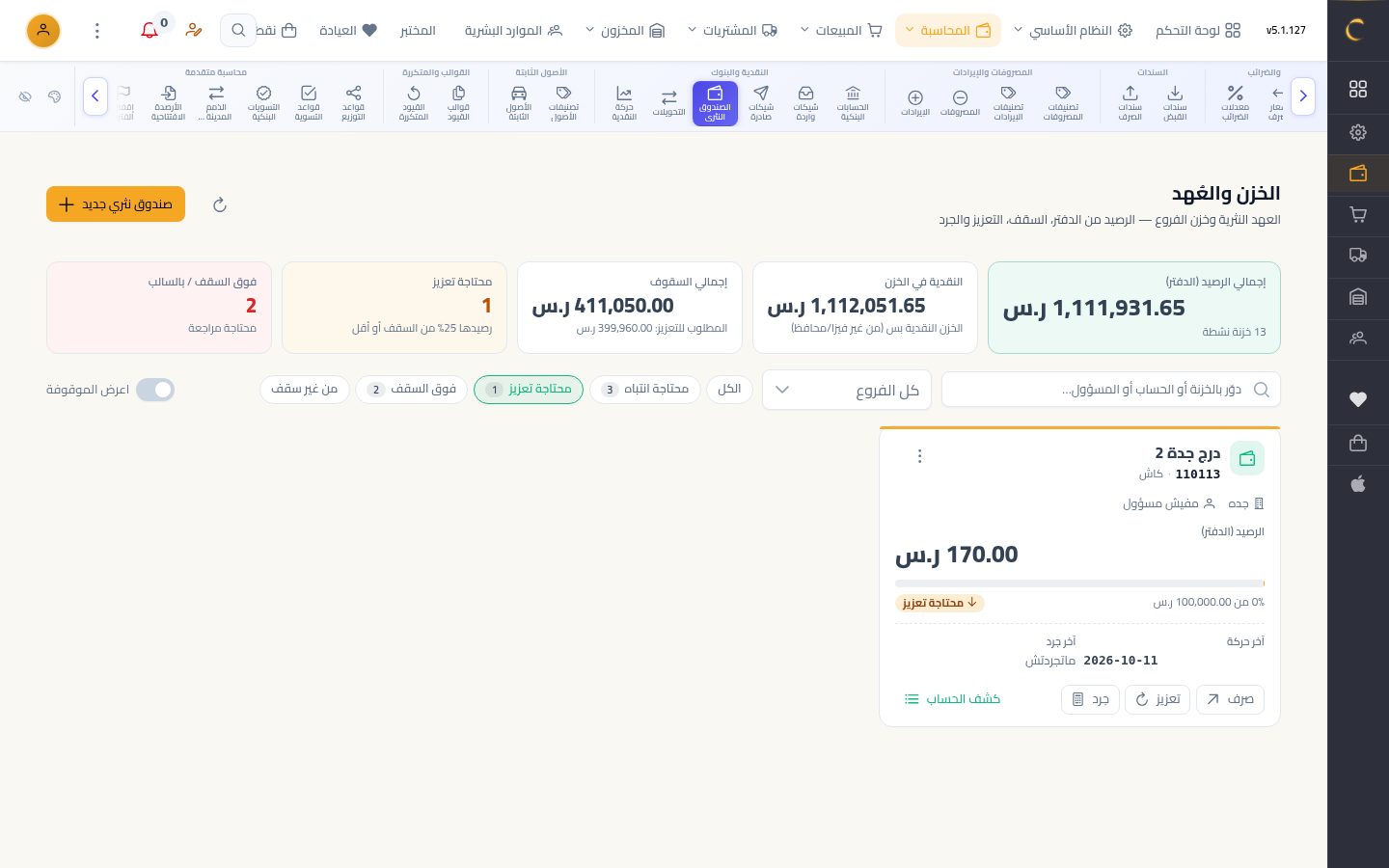Screen dimensions: 1389x868
Task: Expand the المبيعات dropdown menu
Action: click(841, 31)
